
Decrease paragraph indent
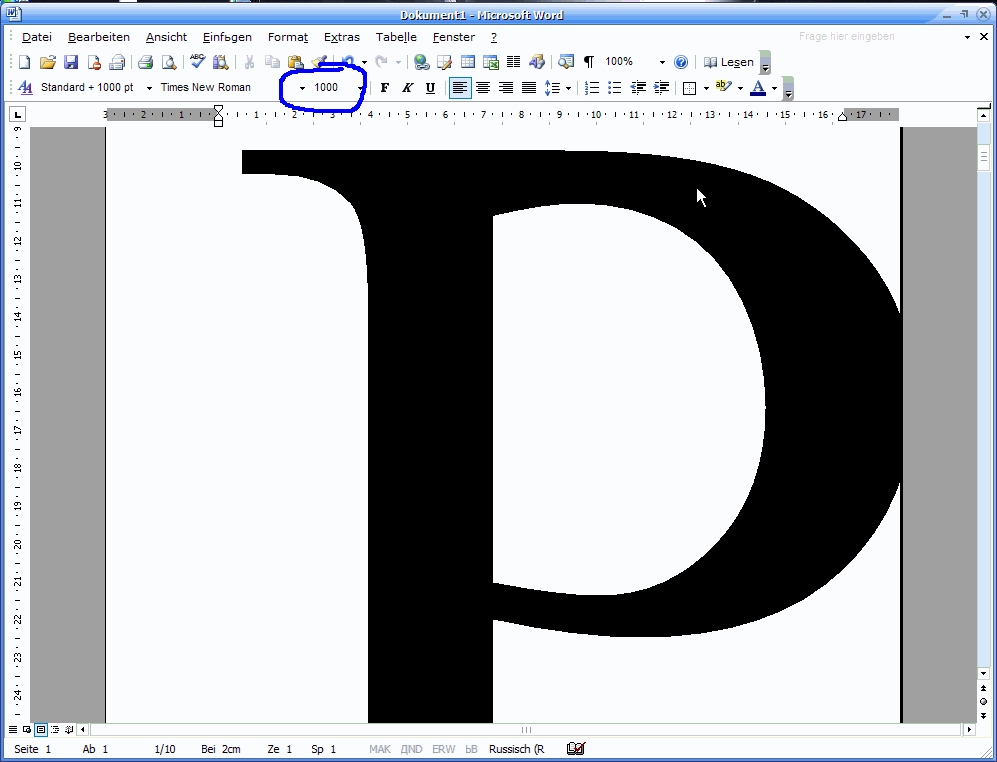[x=638, y=88]
